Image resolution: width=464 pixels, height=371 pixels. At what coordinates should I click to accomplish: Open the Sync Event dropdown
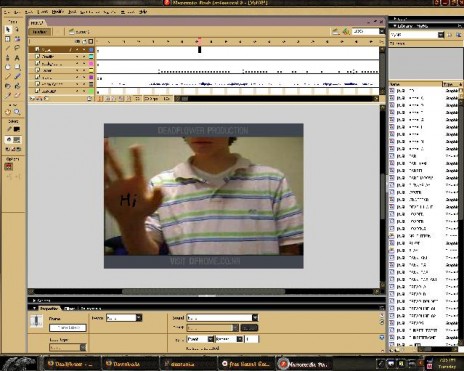(x=210, y=339)
